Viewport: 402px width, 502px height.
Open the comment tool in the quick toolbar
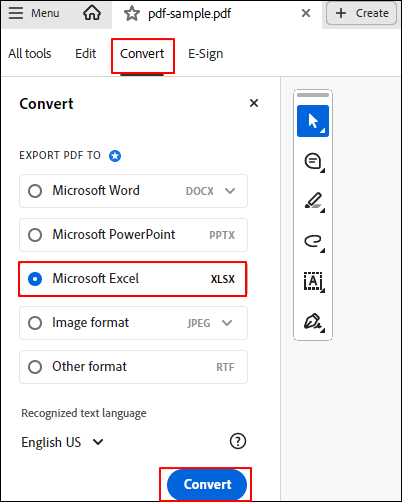tap(313, 162)
